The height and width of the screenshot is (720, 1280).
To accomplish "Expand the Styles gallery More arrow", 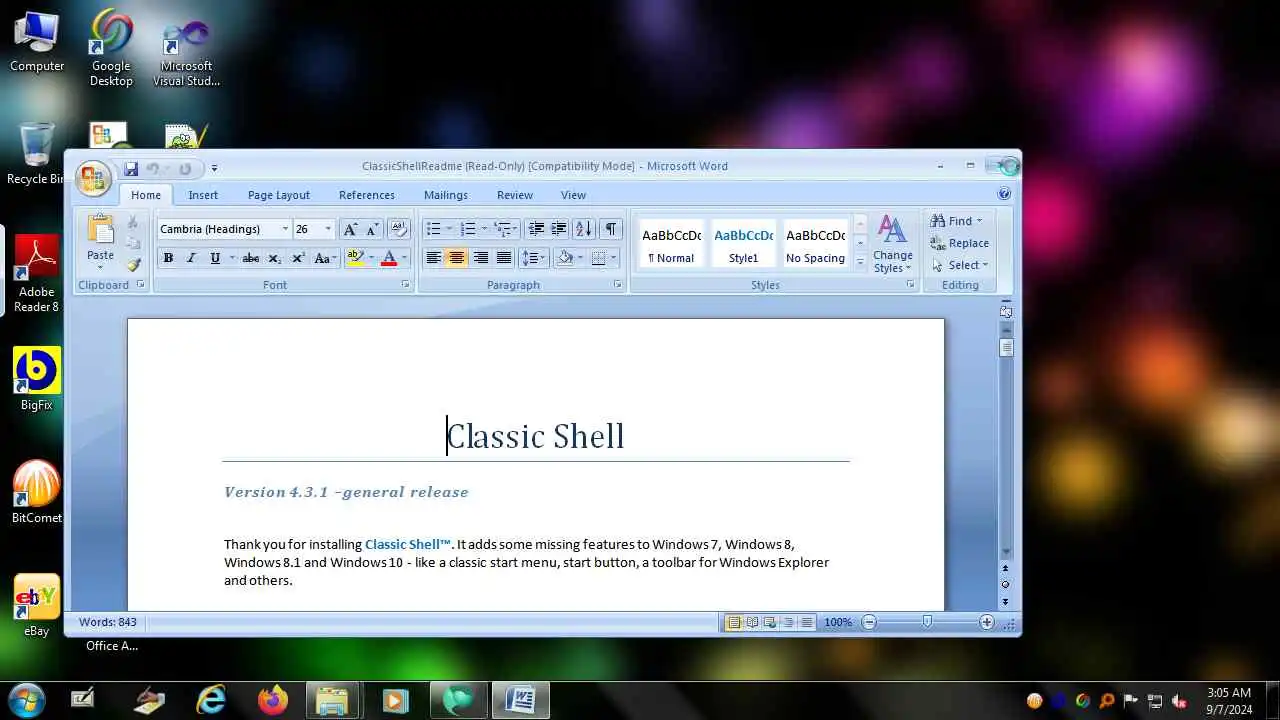I will point(860,262).
